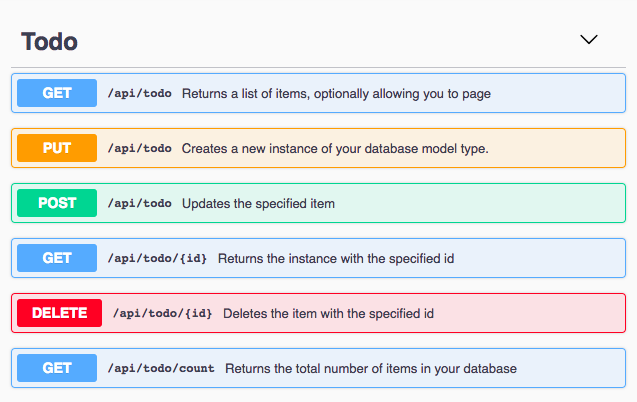The width and height of the screenshot is (637, 402).
Task: Click the GET badge for the count endpoint
Action: pyautogui.click(x=57, y=368)
